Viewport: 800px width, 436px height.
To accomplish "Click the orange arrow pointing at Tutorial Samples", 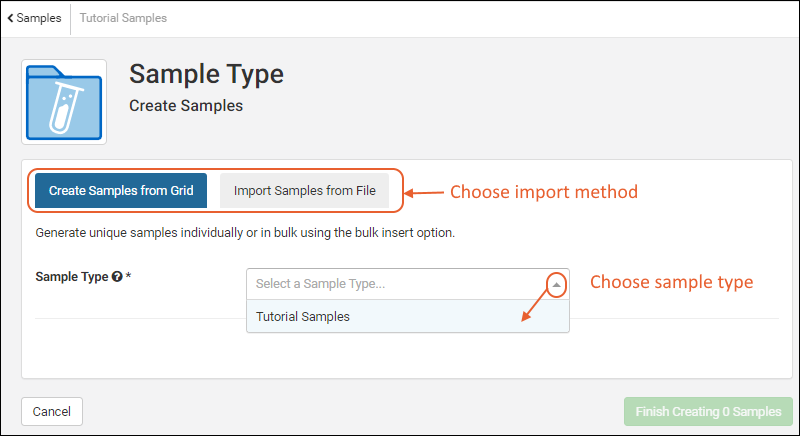I will pyautogui.click(x=538, y=306).
